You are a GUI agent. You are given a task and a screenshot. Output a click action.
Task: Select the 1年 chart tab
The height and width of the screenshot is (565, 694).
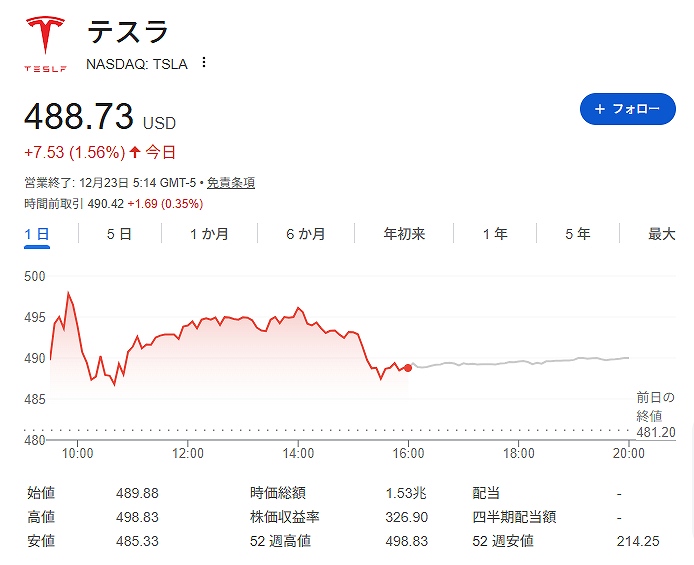click(x=494, y=234)
